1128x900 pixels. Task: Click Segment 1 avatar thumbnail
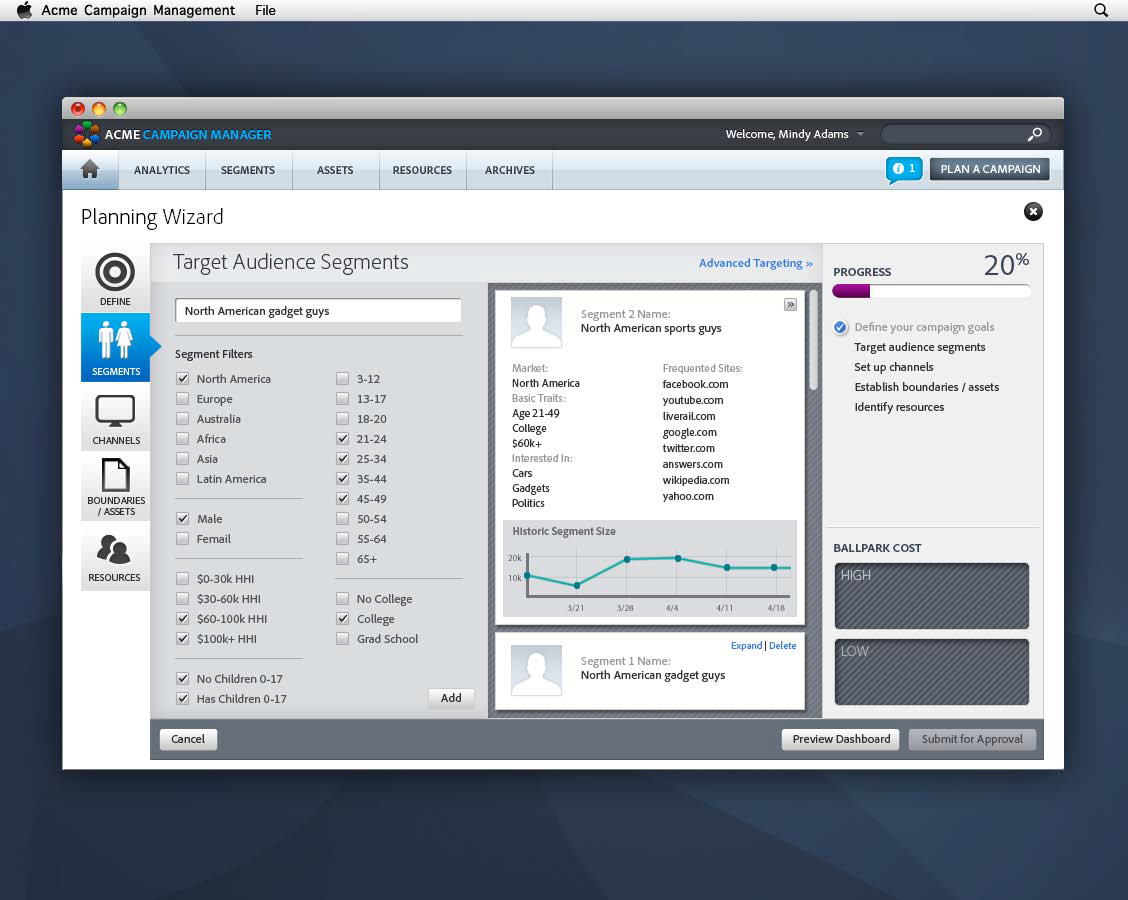tap(536, 670)
